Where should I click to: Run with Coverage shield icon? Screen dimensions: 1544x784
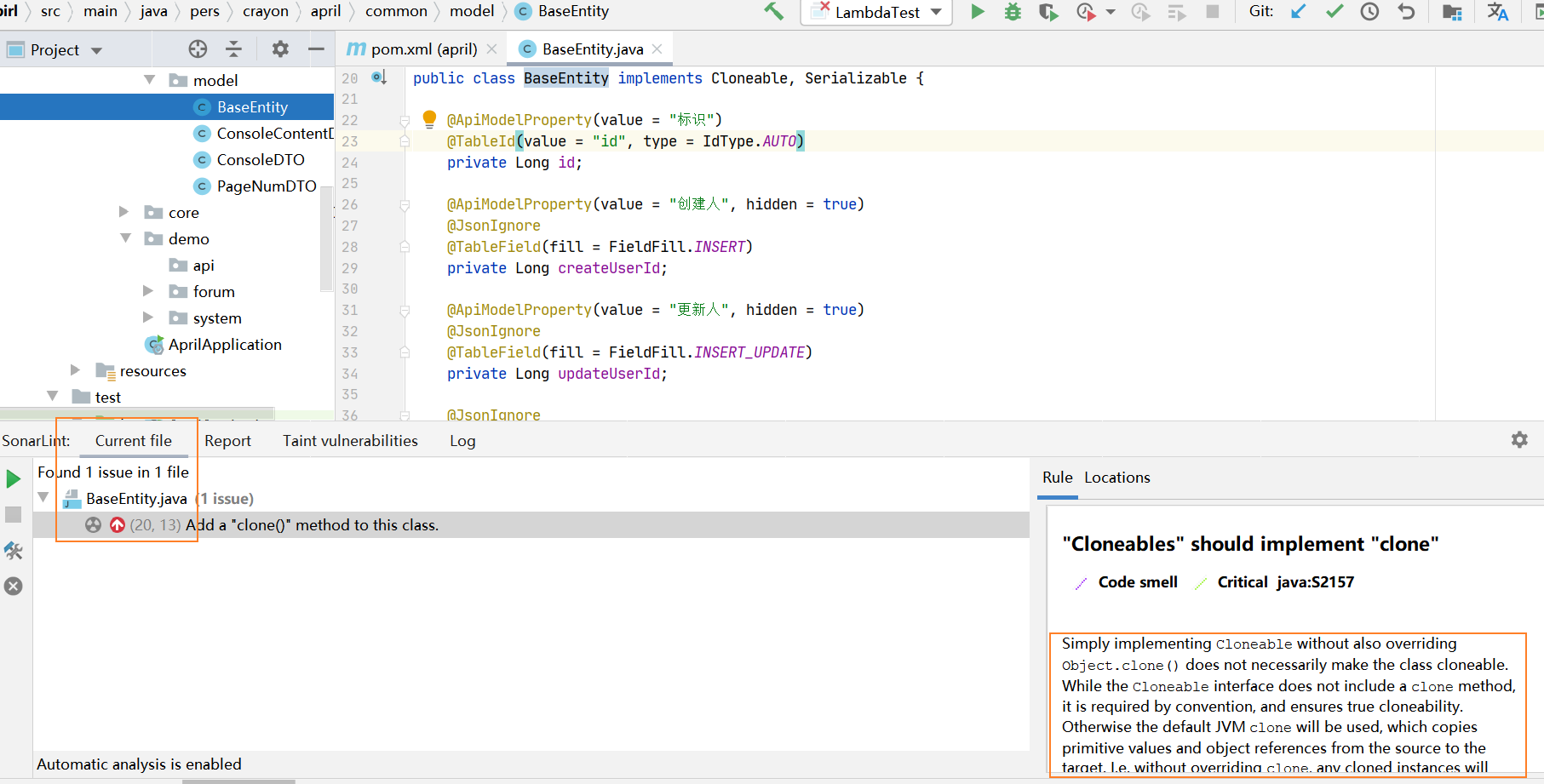(x=1048, y=12)
